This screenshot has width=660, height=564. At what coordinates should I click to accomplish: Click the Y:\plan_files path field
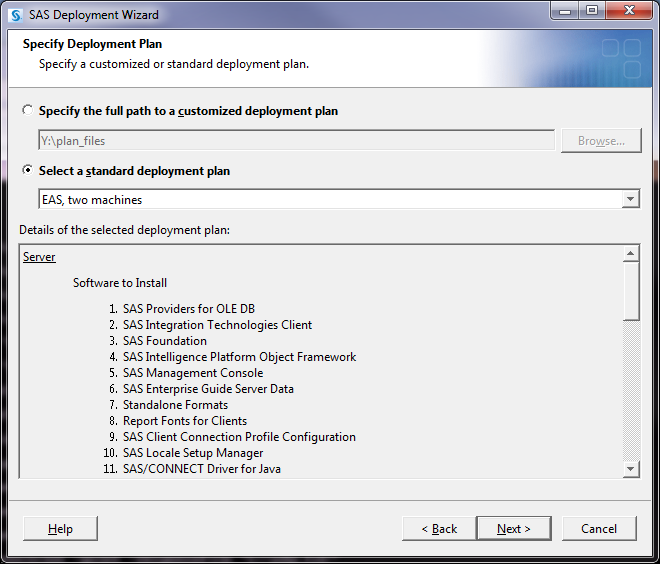point(296,140)
